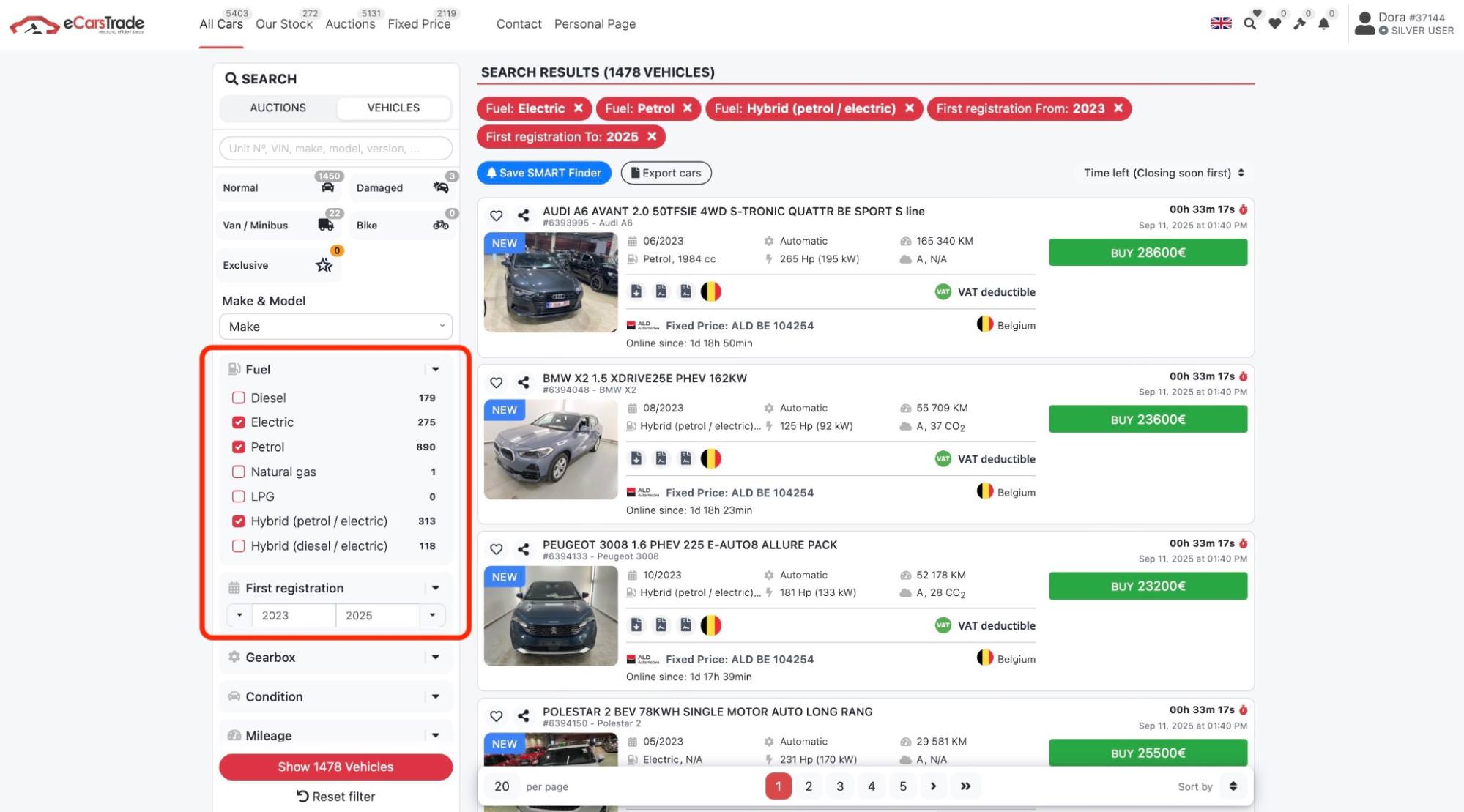Click the user profile avatar icon
Screen dimensions: 1464x812
tap(1364, 23)
